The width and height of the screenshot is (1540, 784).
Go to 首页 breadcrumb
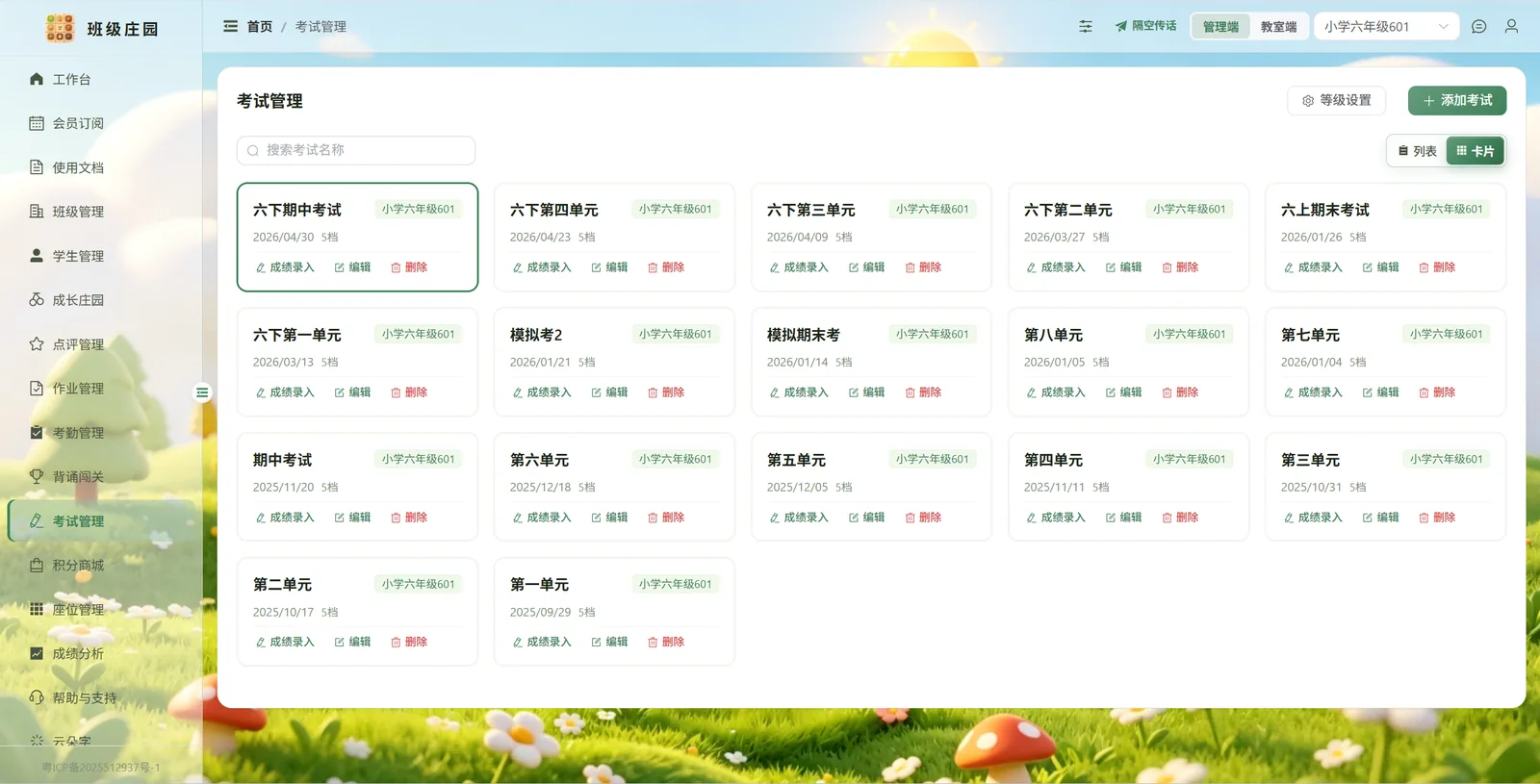[260, 27]
